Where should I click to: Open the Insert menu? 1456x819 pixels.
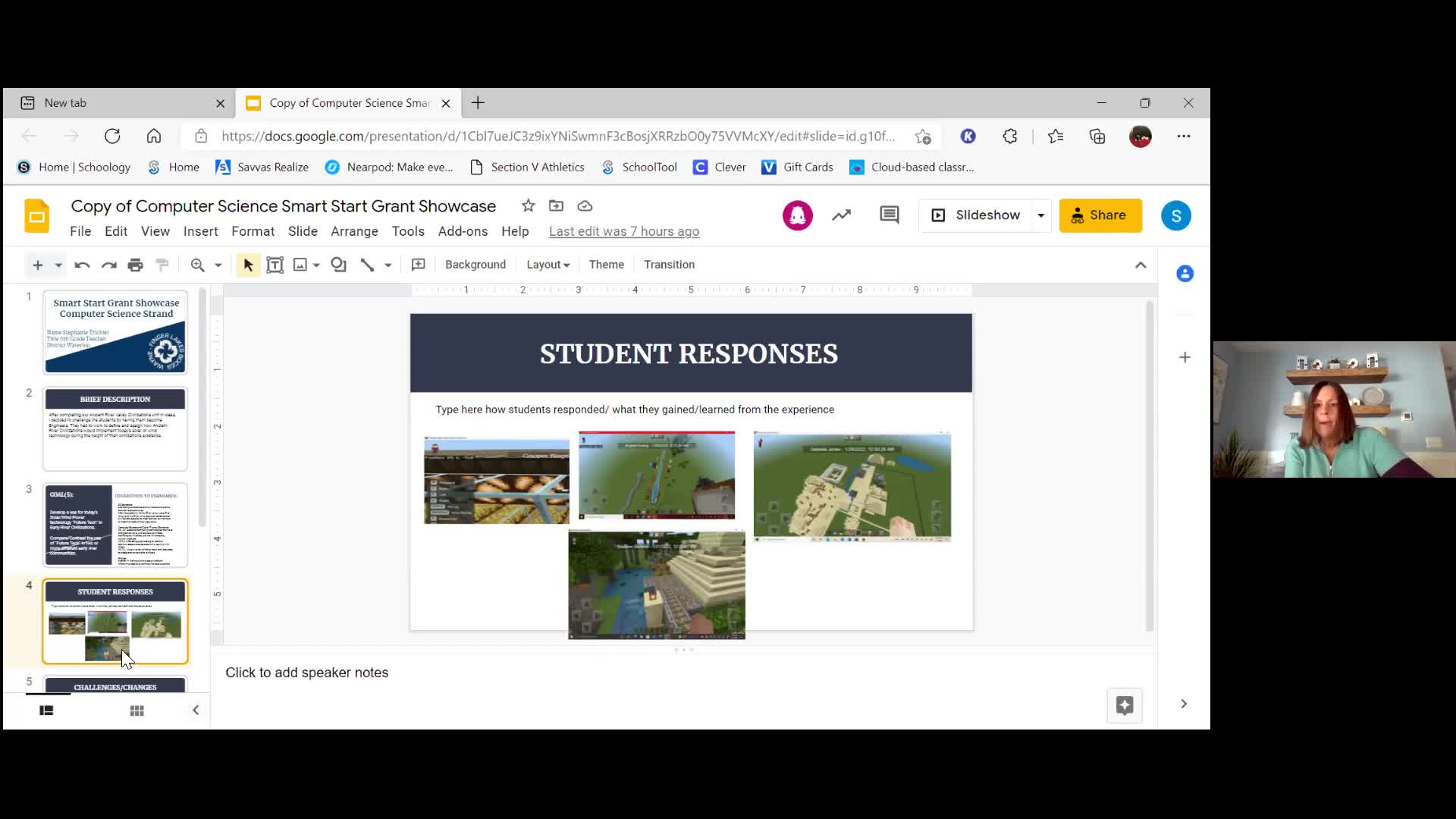(200, 231)
